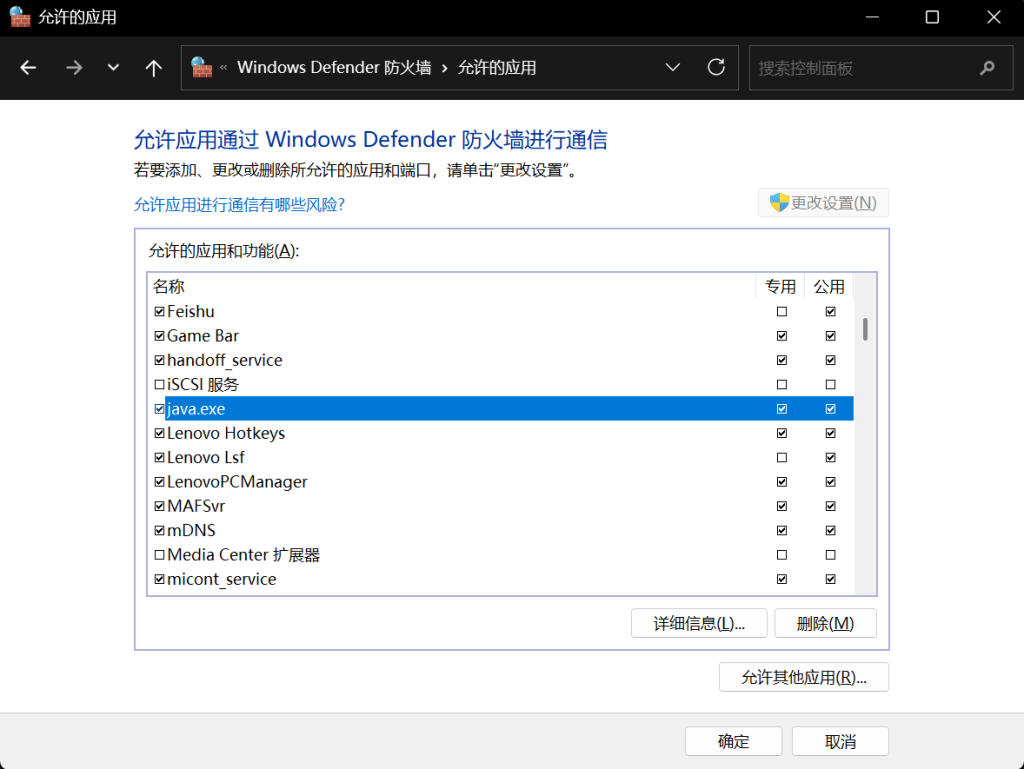Expand the address bar history dropdown
Viewport: 1024px width, 769px height.
pos(673,67)
